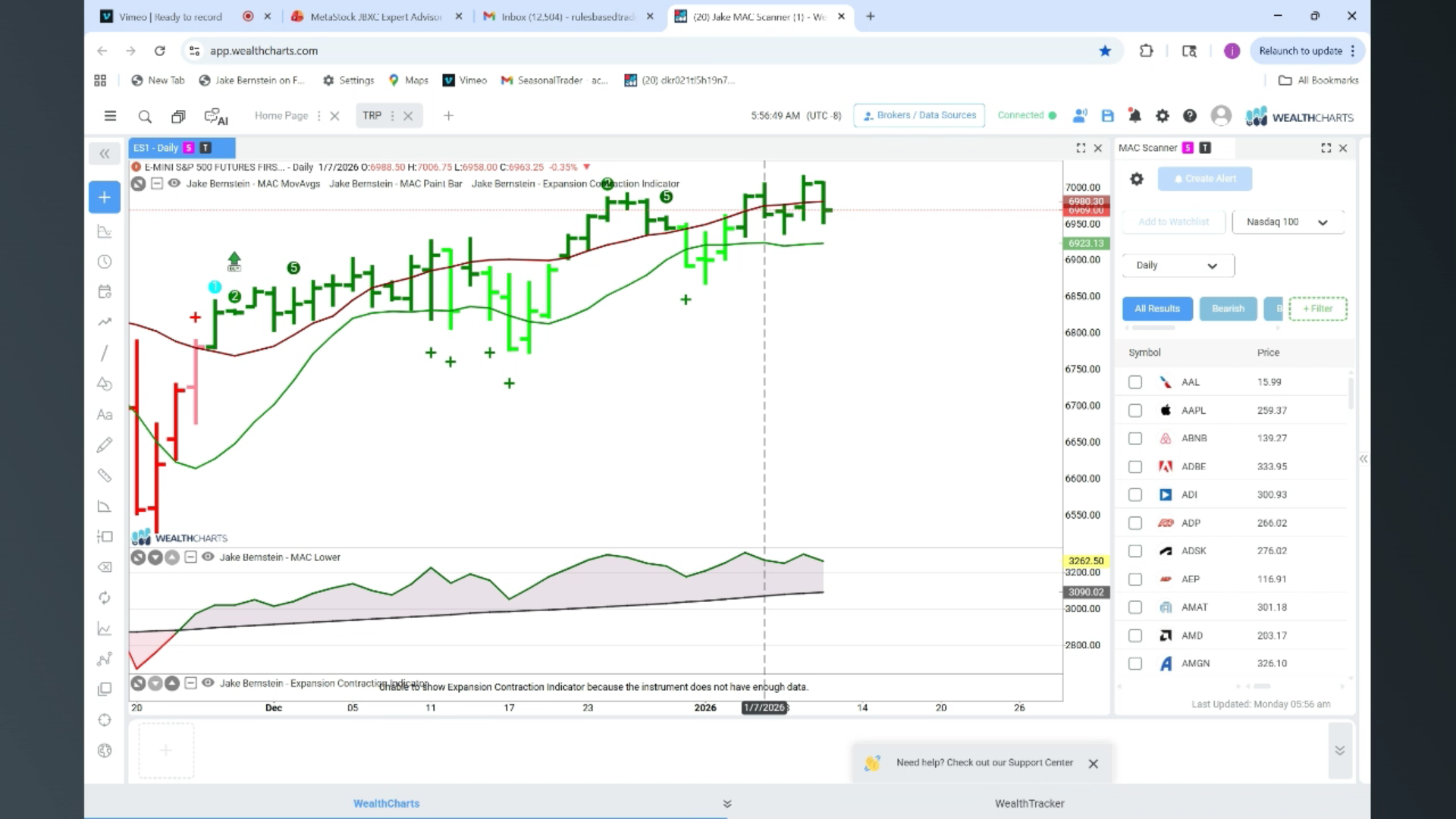Click the text annotation Aa tool
Viewport: 1456px width, 819px height.
(105, 415)
